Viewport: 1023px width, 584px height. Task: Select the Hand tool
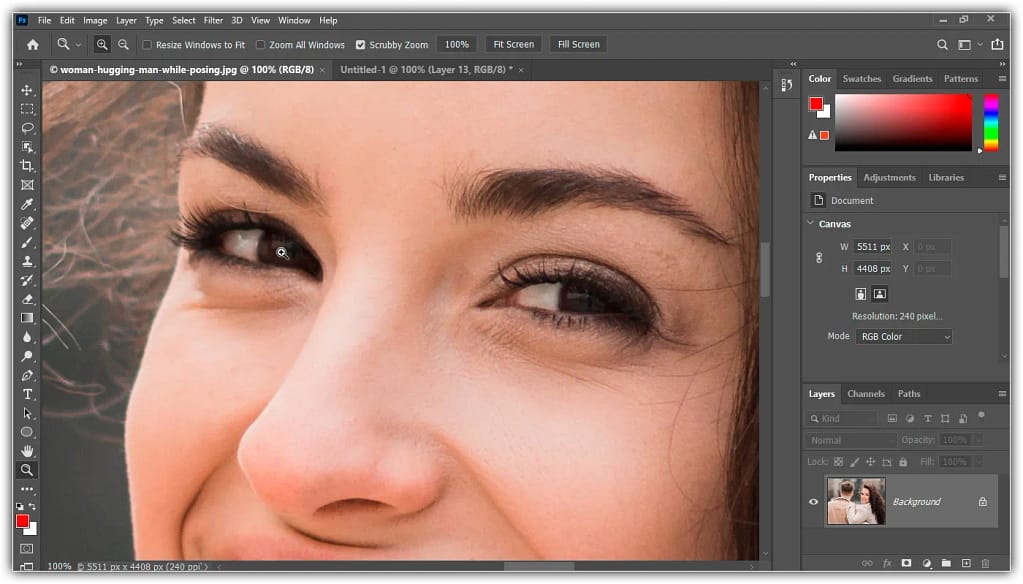click(27, 451)
